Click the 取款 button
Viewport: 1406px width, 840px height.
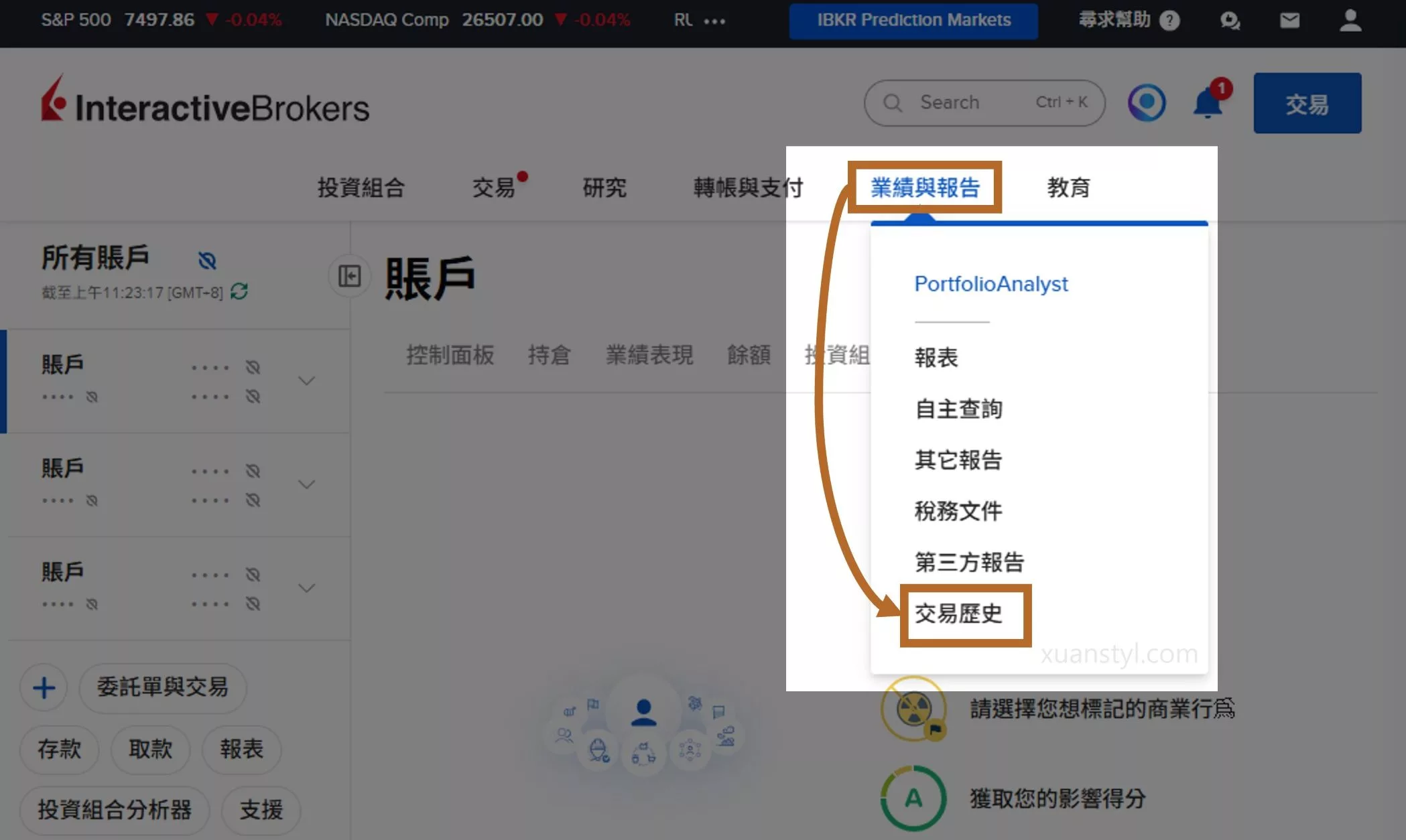(151, 749)
